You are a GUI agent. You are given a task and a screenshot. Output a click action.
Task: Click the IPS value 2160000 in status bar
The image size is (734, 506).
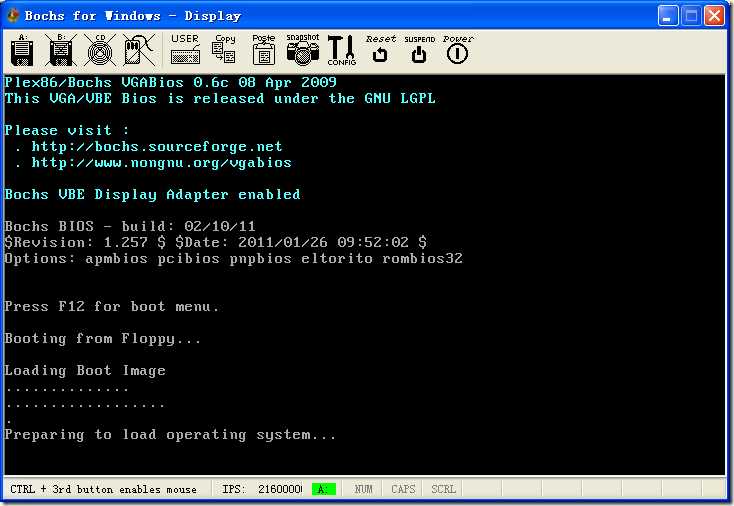point(280,489)
